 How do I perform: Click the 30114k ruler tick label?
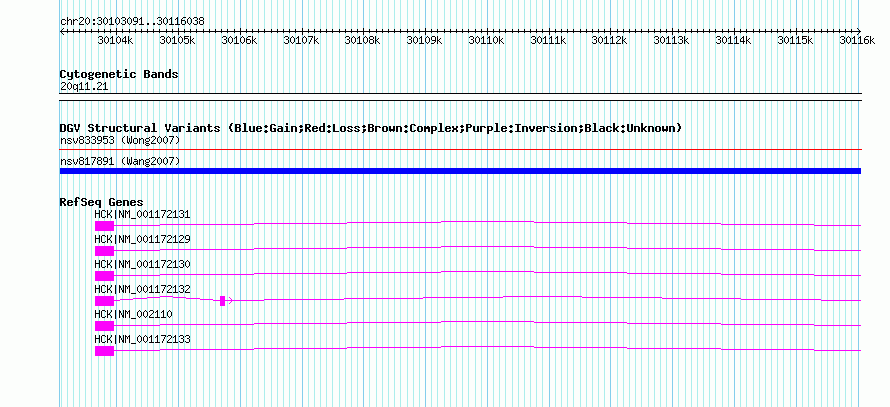click(x=733, y=40)
